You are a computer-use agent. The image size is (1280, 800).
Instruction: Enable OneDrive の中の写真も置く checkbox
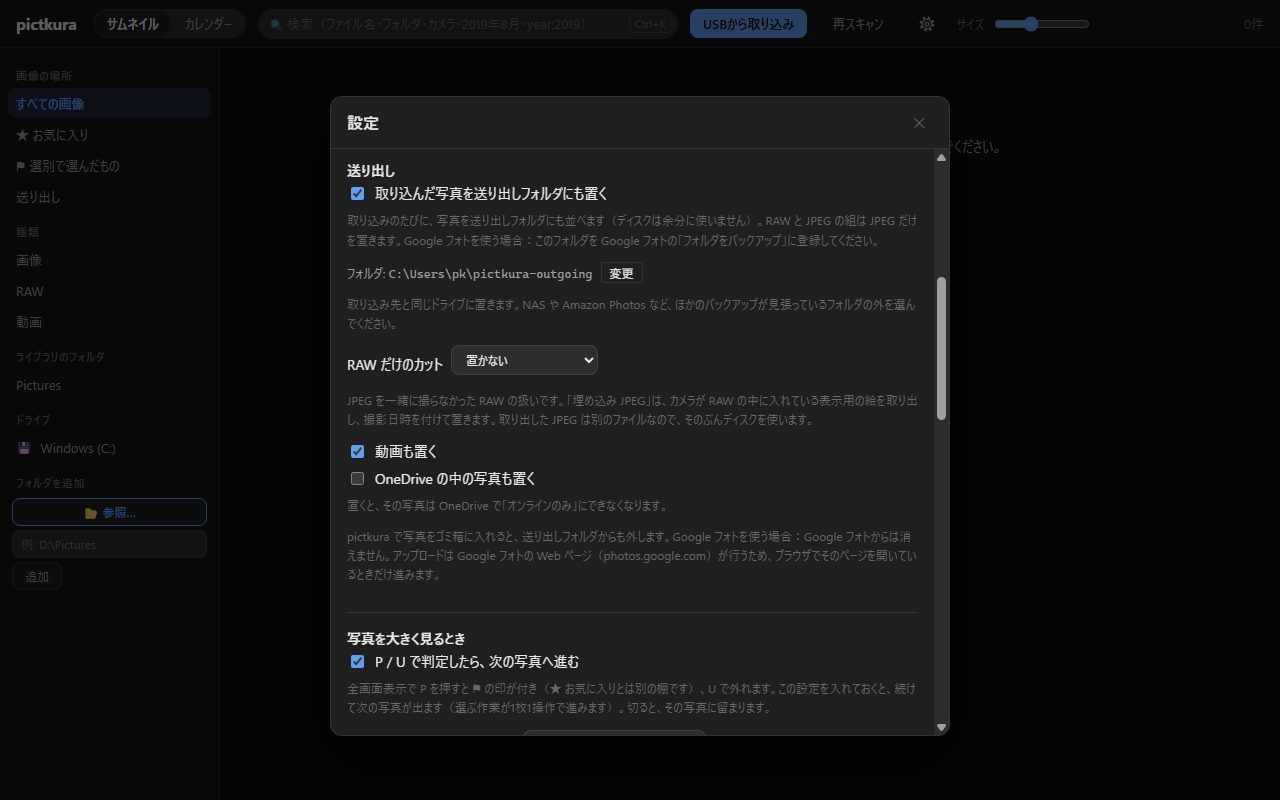[x=357, y=478]
